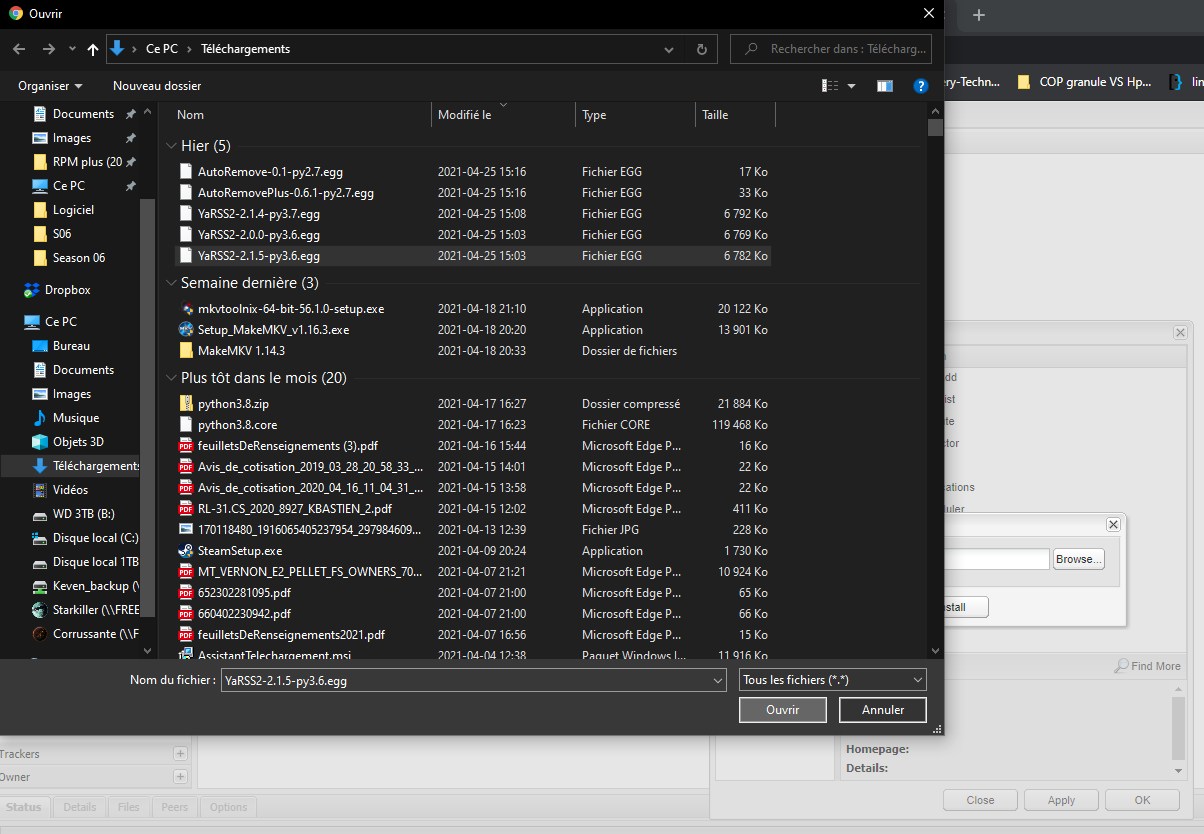Screen dimensions: 1204x834
Task: Click the Bureau desktop icon in the sidebar
Action: point(40,346)
